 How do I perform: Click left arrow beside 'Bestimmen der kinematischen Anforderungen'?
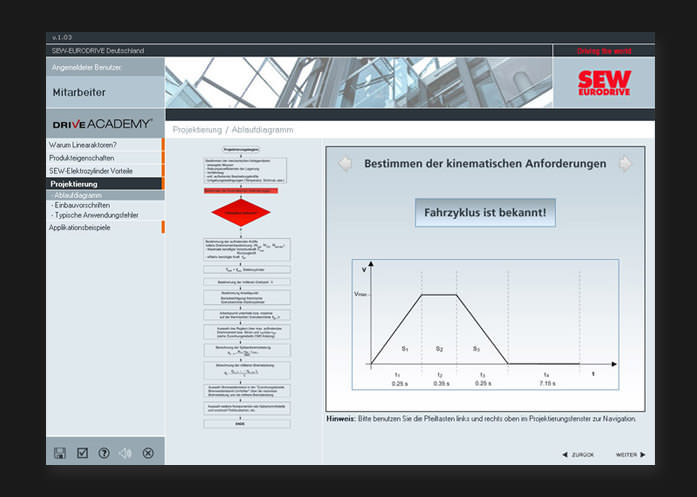pyautogui.click(x=345, y=164)
